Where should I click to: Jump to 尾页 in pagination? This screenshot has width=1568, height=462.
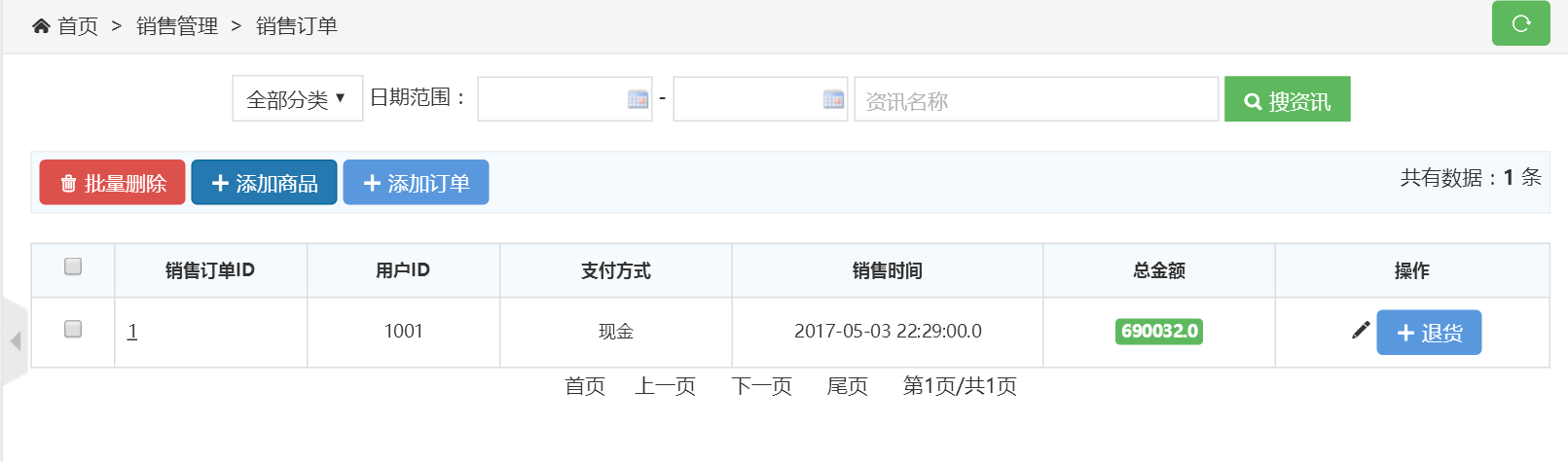(x=847, y=387)
